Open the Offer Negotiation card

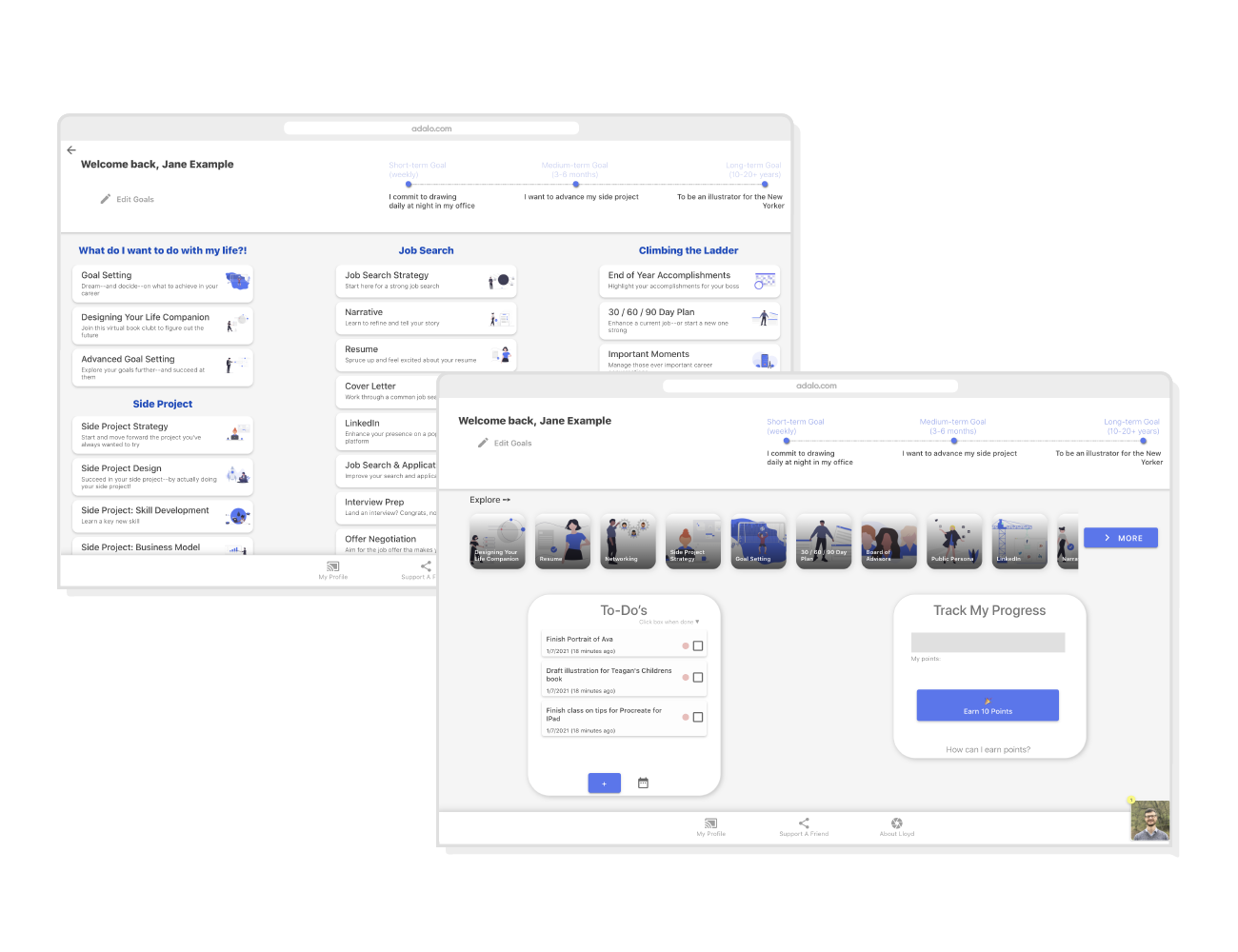(387, 543)
